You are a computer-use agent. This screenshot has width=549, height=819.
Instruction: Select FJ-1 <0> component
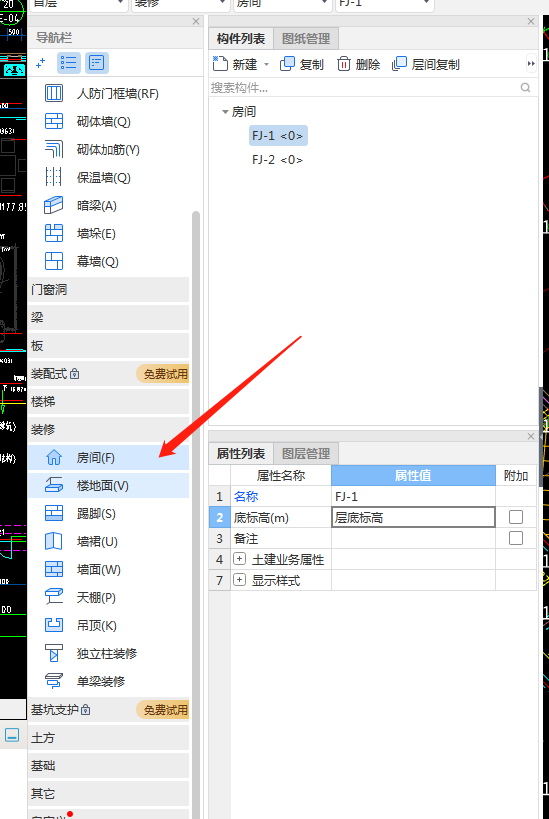click(x=278, y=136)
